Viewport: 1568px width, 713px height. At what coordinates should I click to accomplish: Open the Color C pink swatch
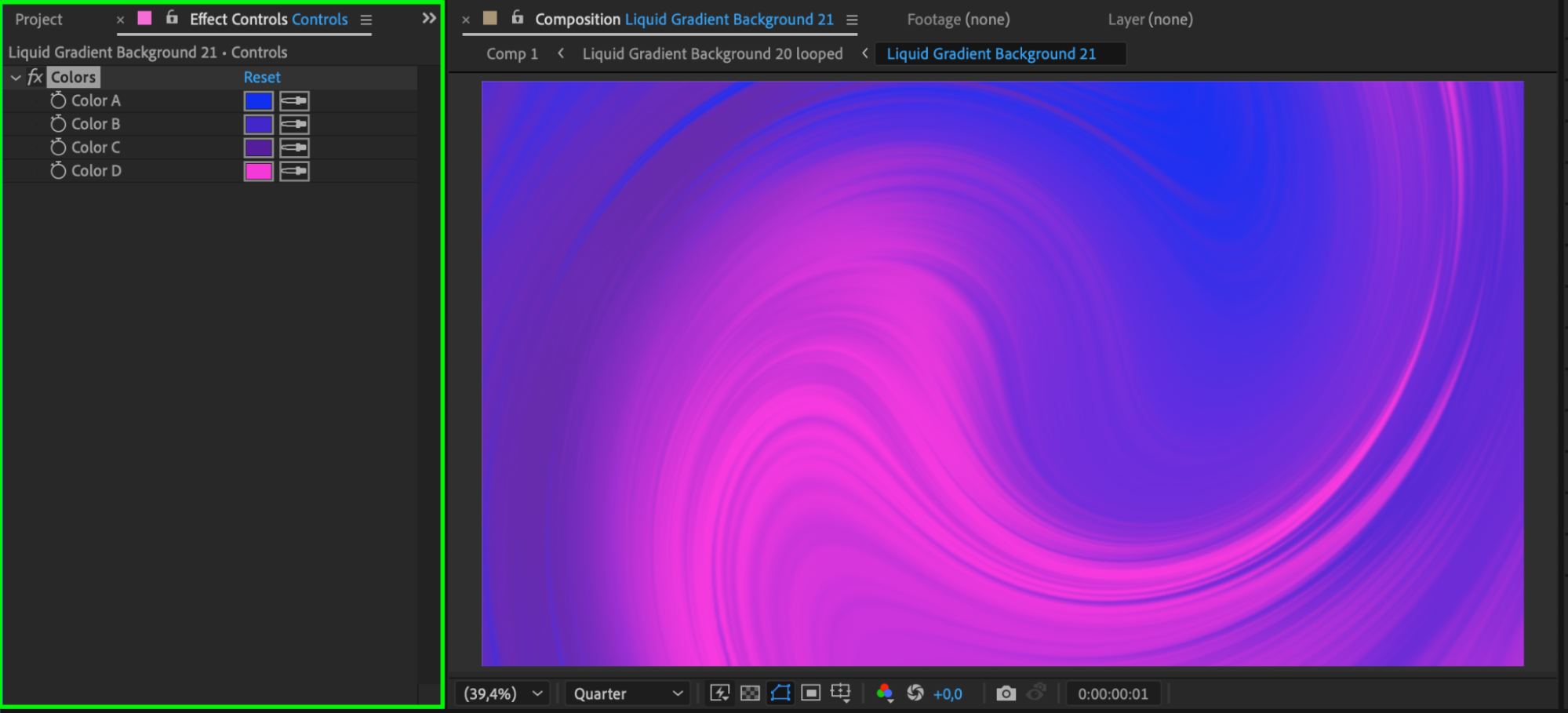pos(258,147)
